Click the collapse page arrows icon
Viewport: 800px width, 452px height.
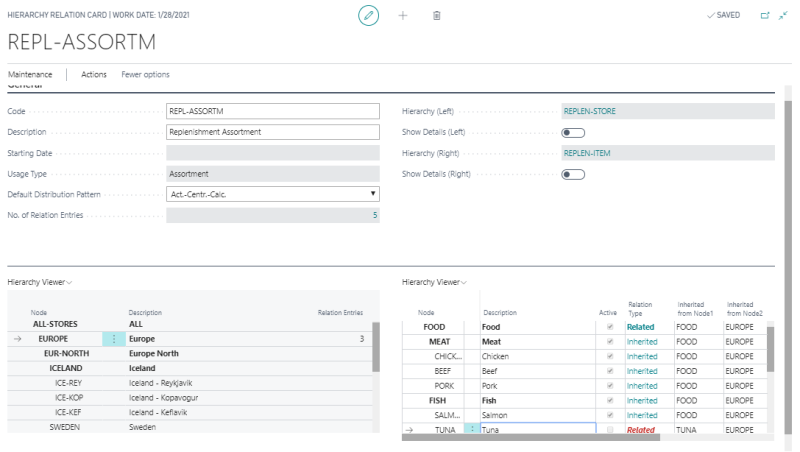click(x=783, y=15)
